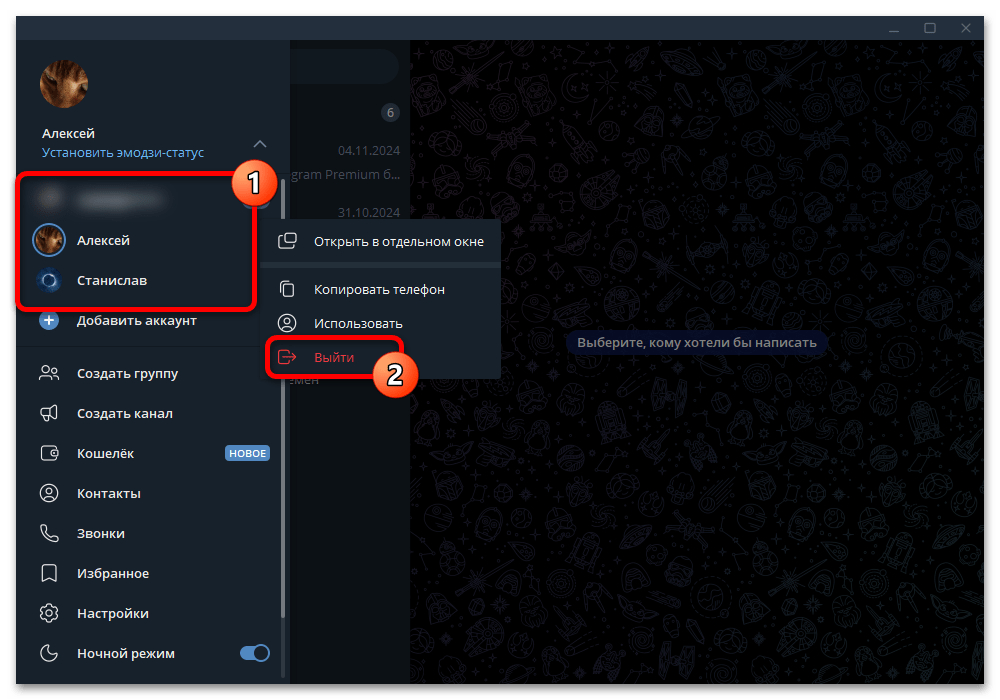Collapse the account list with the chevron
This screenshot has height=700, width=1000.
(259, 144)
